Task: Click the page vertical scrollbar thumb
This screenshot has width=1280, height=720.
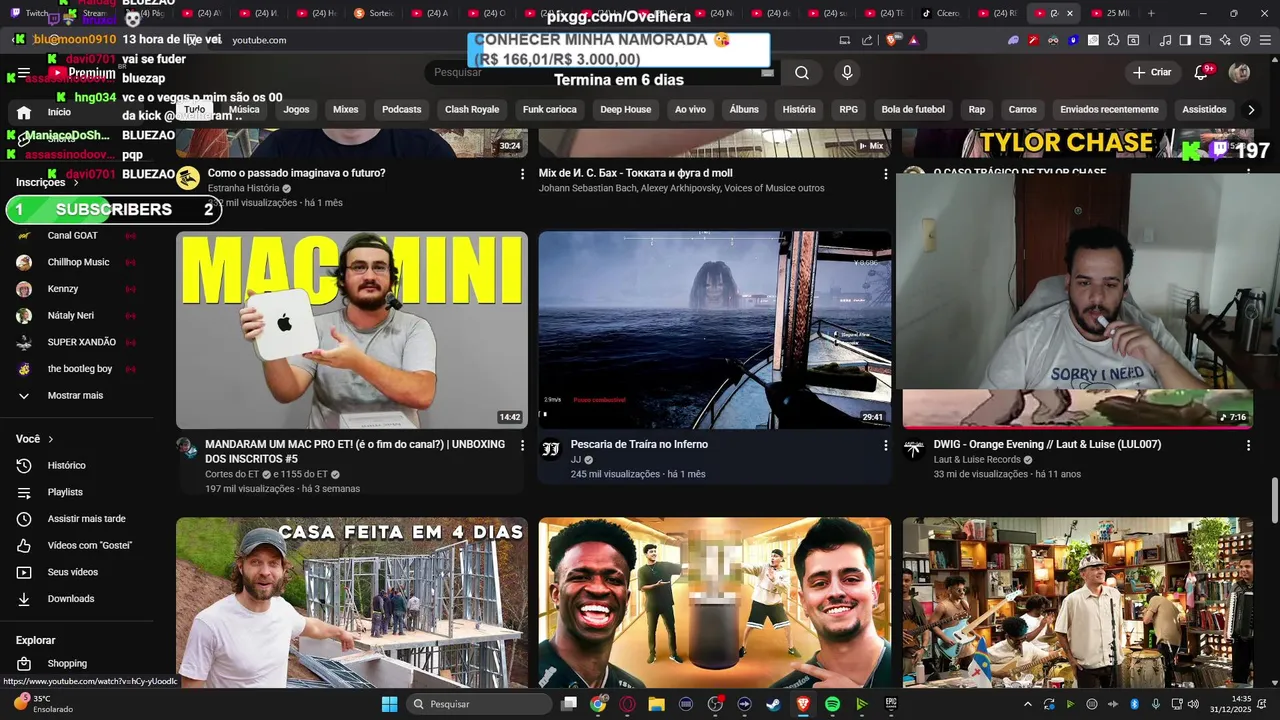Action: (x=1274, y=500)
